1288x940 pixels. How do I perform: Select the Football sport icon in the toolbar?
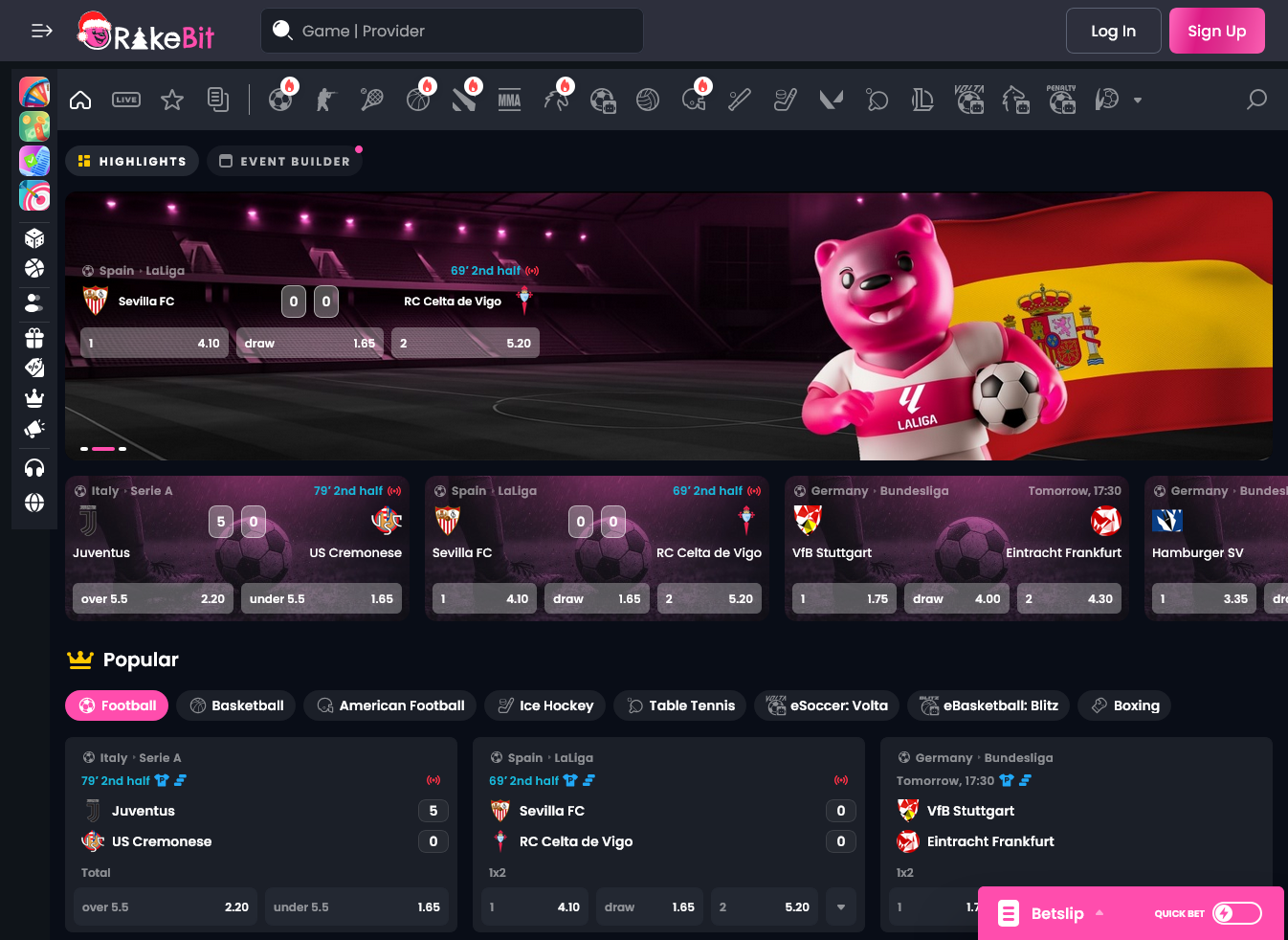[x=280, y=100]
